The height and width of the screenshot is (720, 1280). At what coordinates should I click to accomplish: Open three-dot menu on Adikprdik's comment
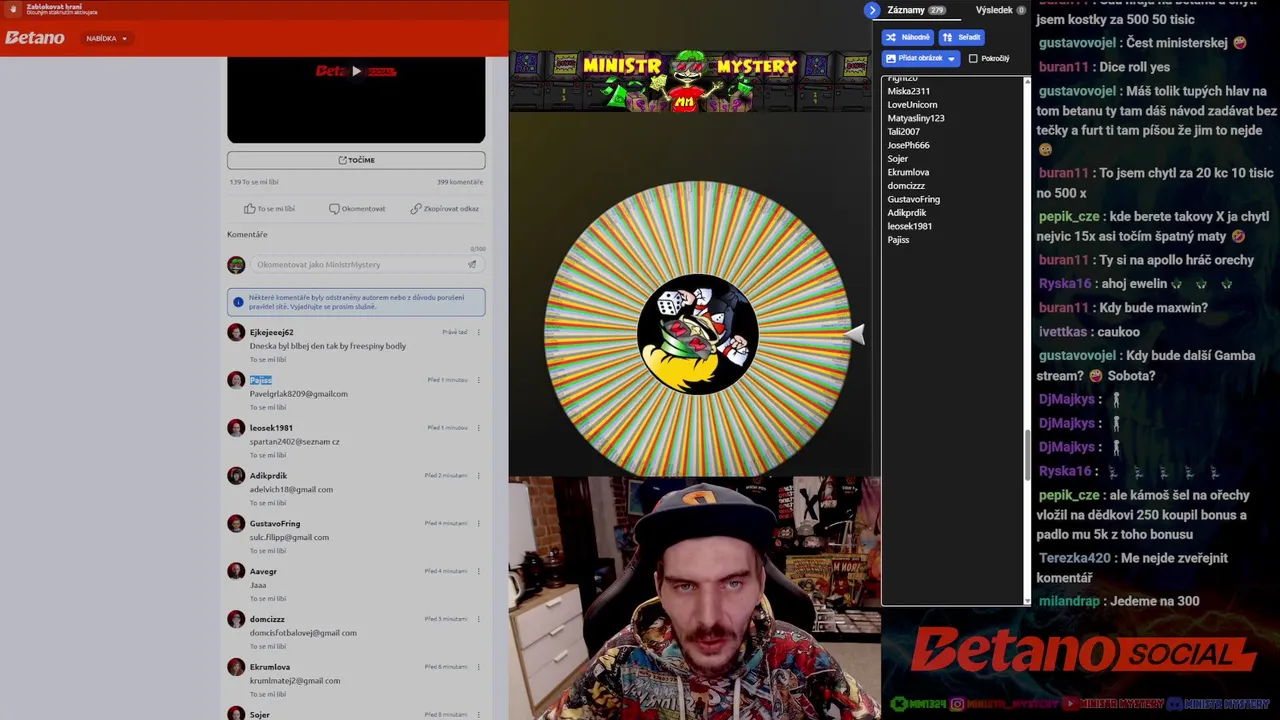478,475
